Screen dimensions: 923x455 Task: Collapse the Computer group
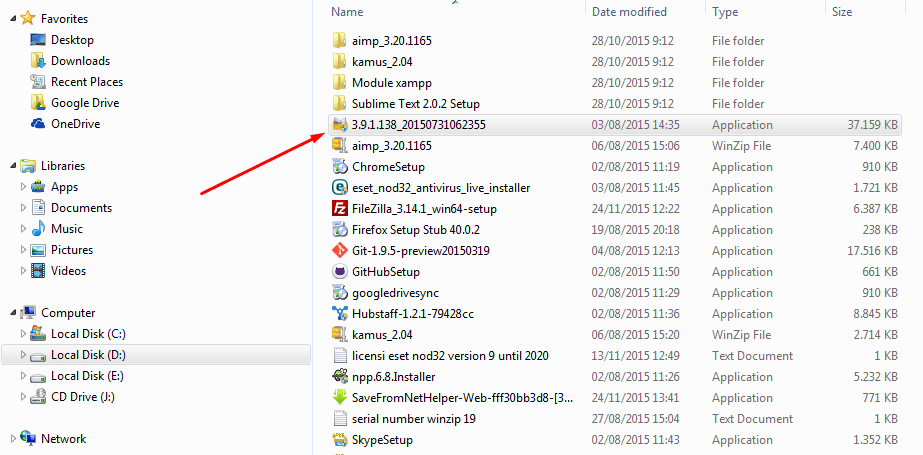pos(13,313)
